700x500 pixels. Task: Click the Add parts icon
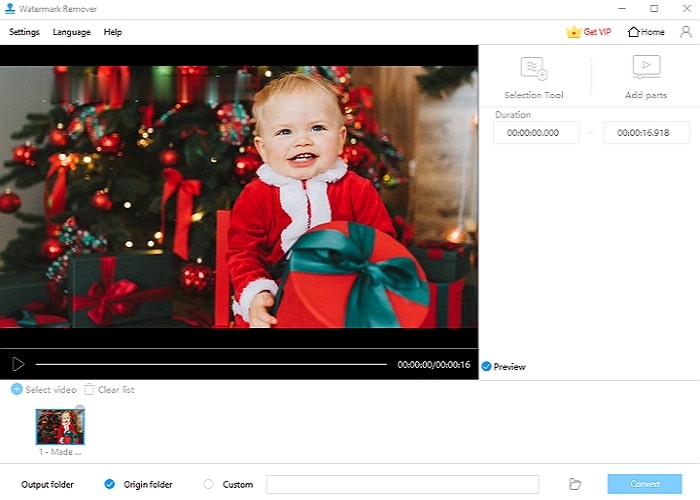coord(646,67)
